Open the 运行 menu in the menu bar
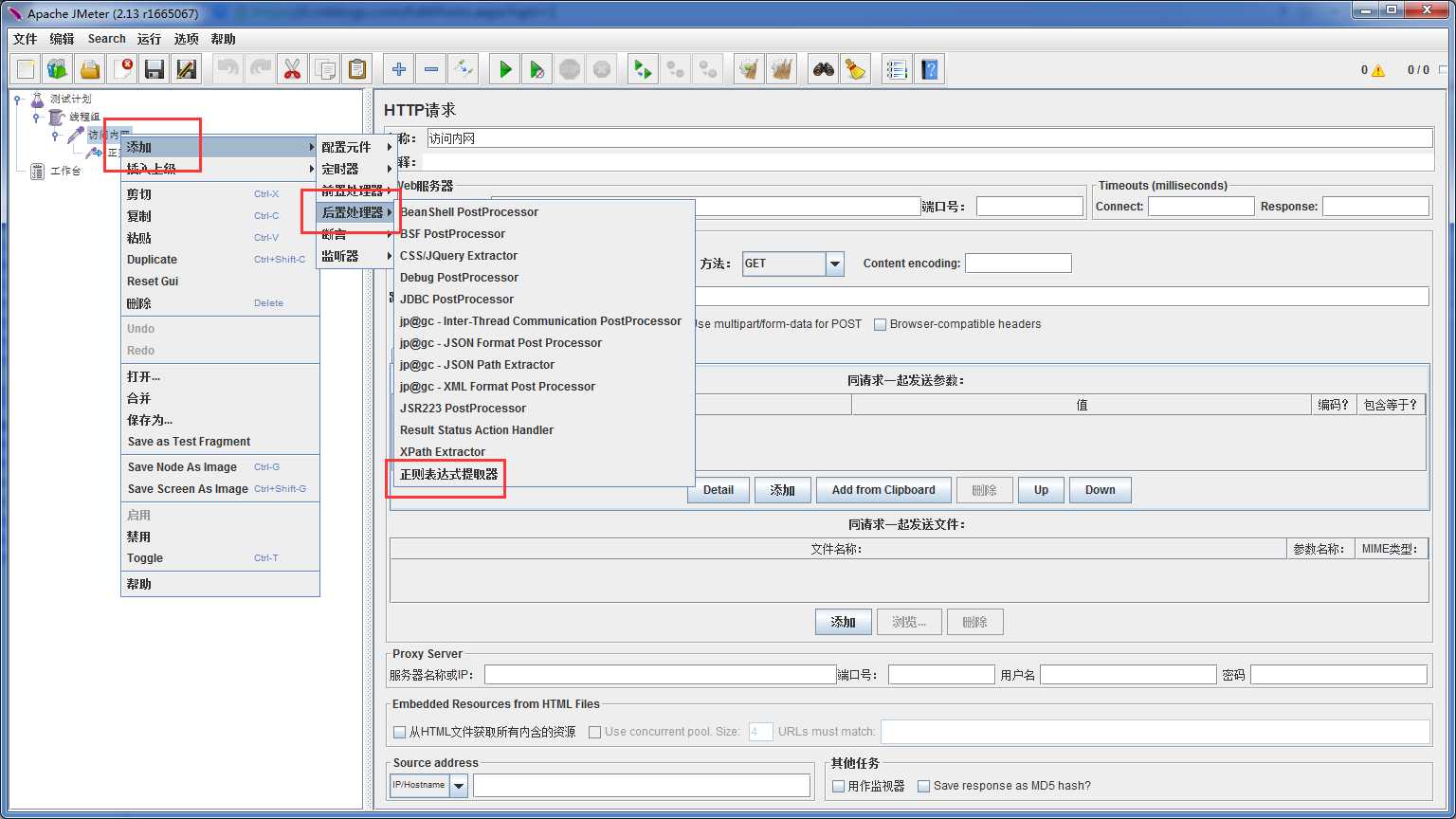Screen dimensions: 1456x819 [149, 39]
